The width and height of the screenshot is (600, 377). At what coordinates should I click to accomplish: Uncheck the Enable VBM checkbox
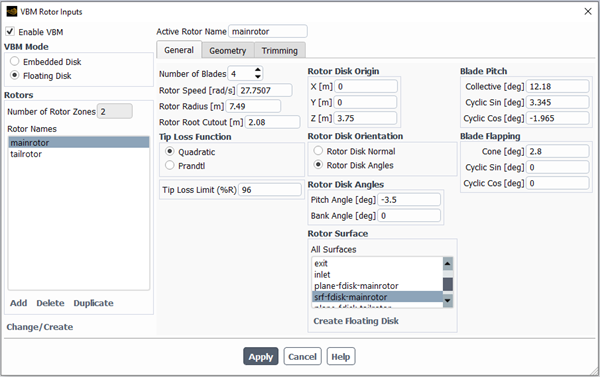pos(10,31)
